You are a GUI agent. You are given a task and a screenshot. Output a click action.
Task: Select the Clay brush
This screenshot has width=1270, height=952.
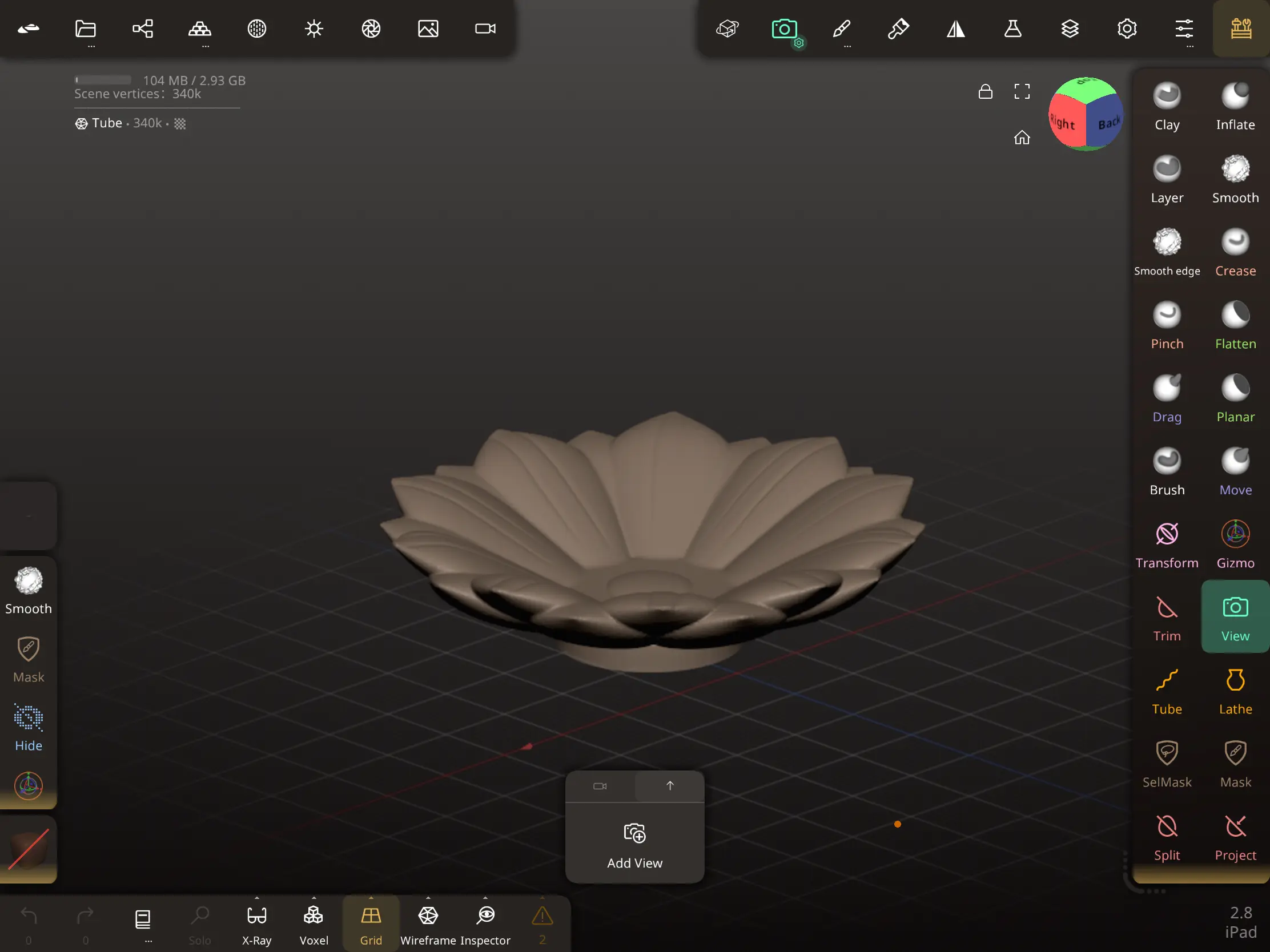click(x=1167, y=106)
